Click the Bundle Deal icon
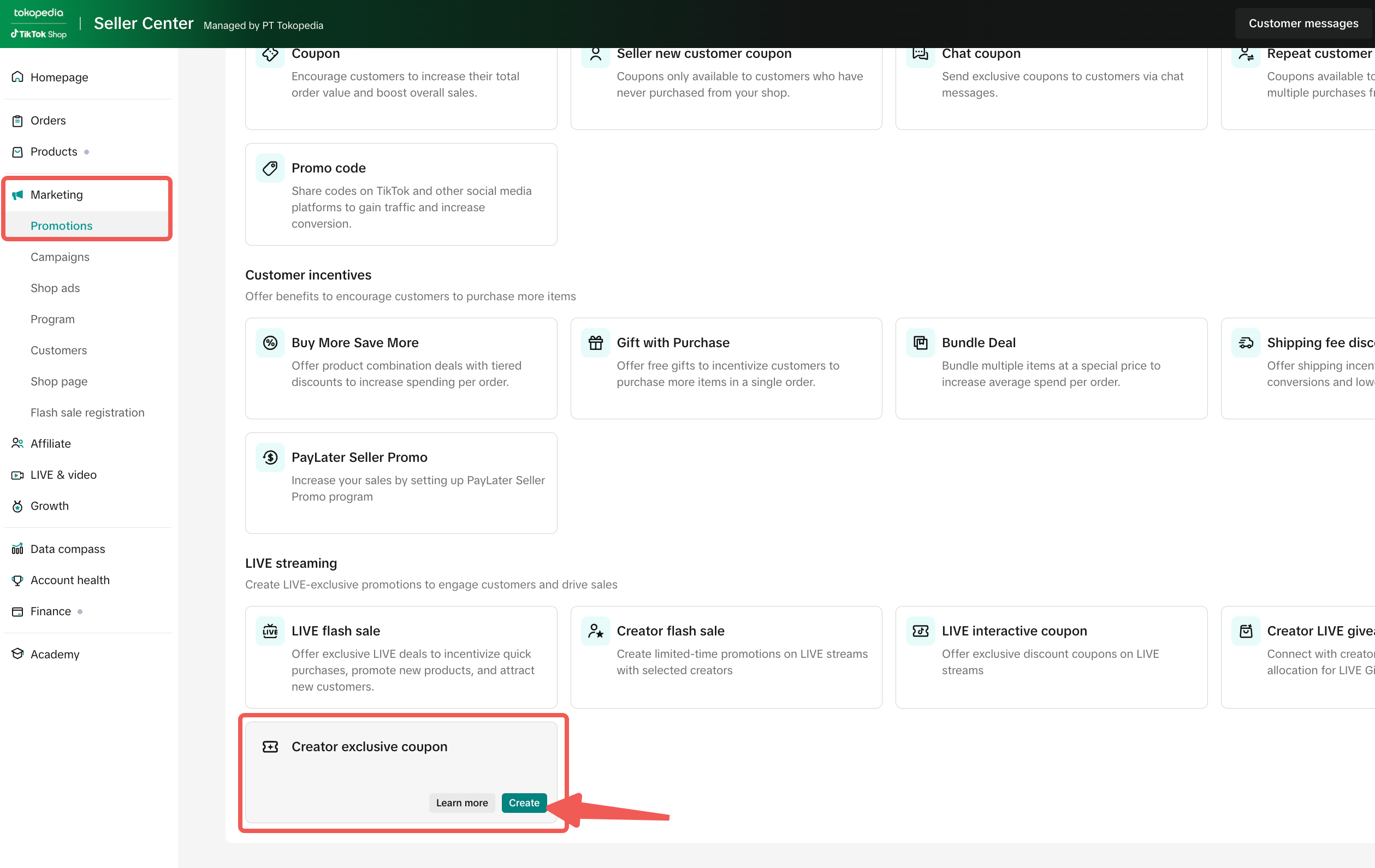 [920, 343]
